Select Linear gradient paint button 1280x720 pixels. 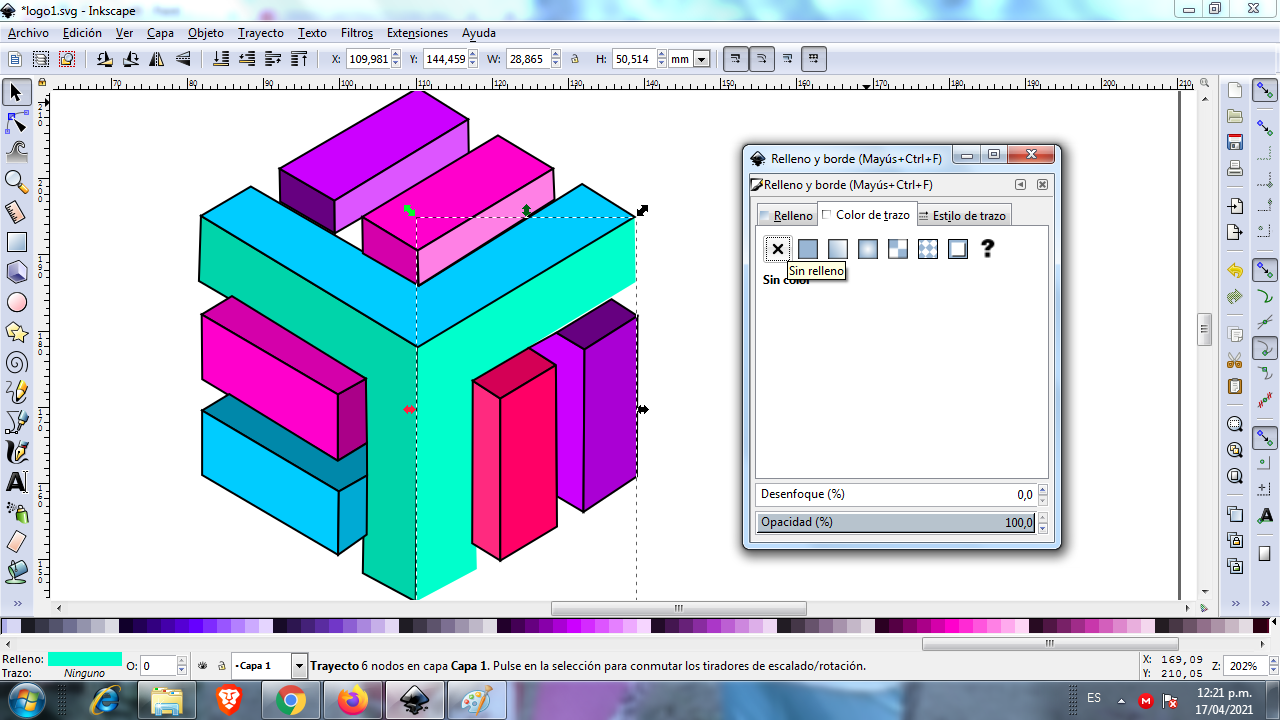838,249
